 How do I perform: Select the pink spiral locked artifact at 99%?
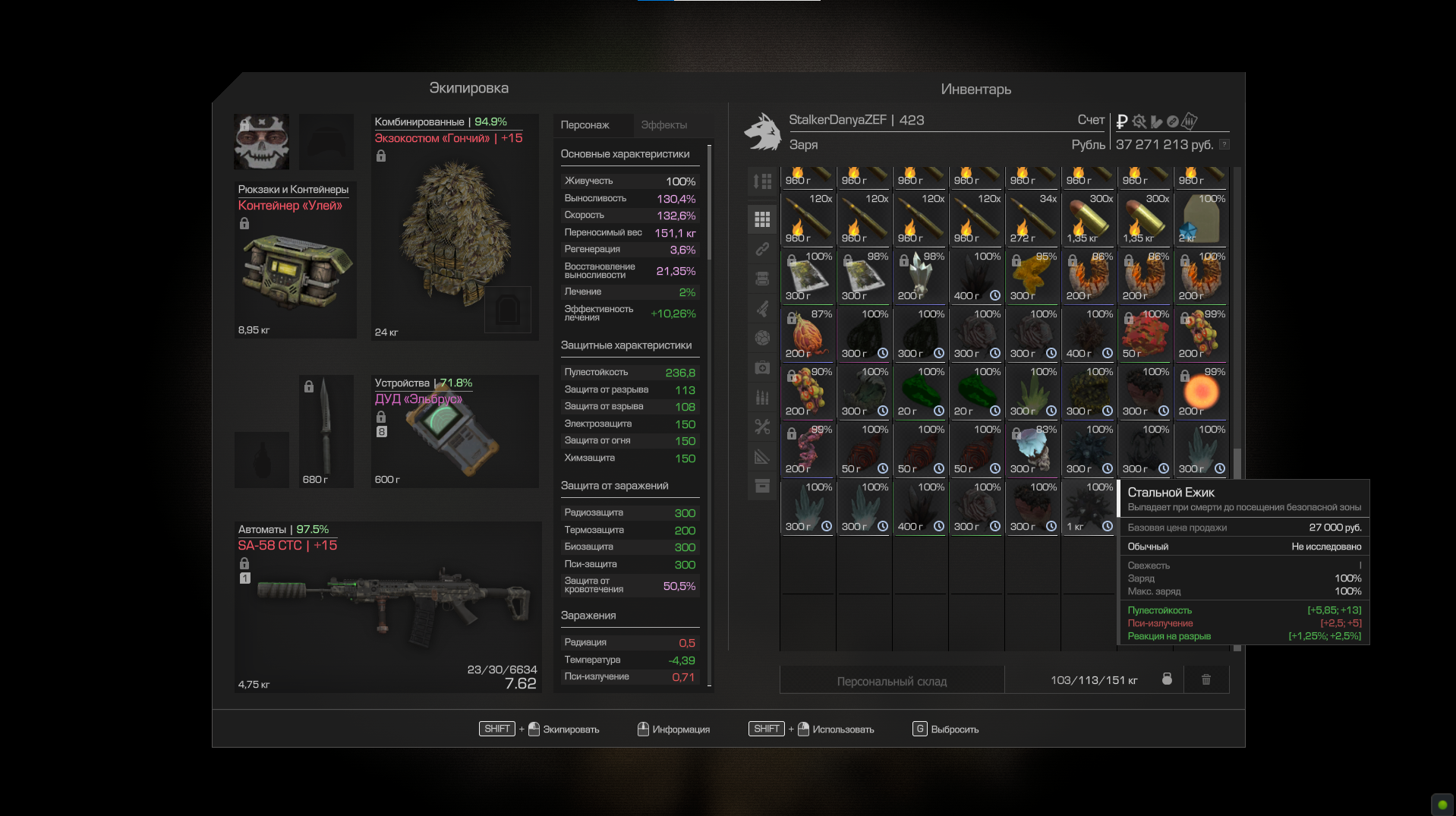click(808, 449)
